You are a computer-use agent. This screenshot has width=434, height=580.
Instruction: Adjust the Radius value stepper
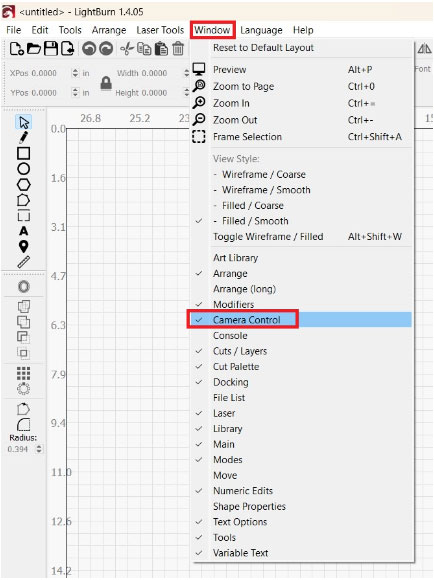(x=39, y=449)
